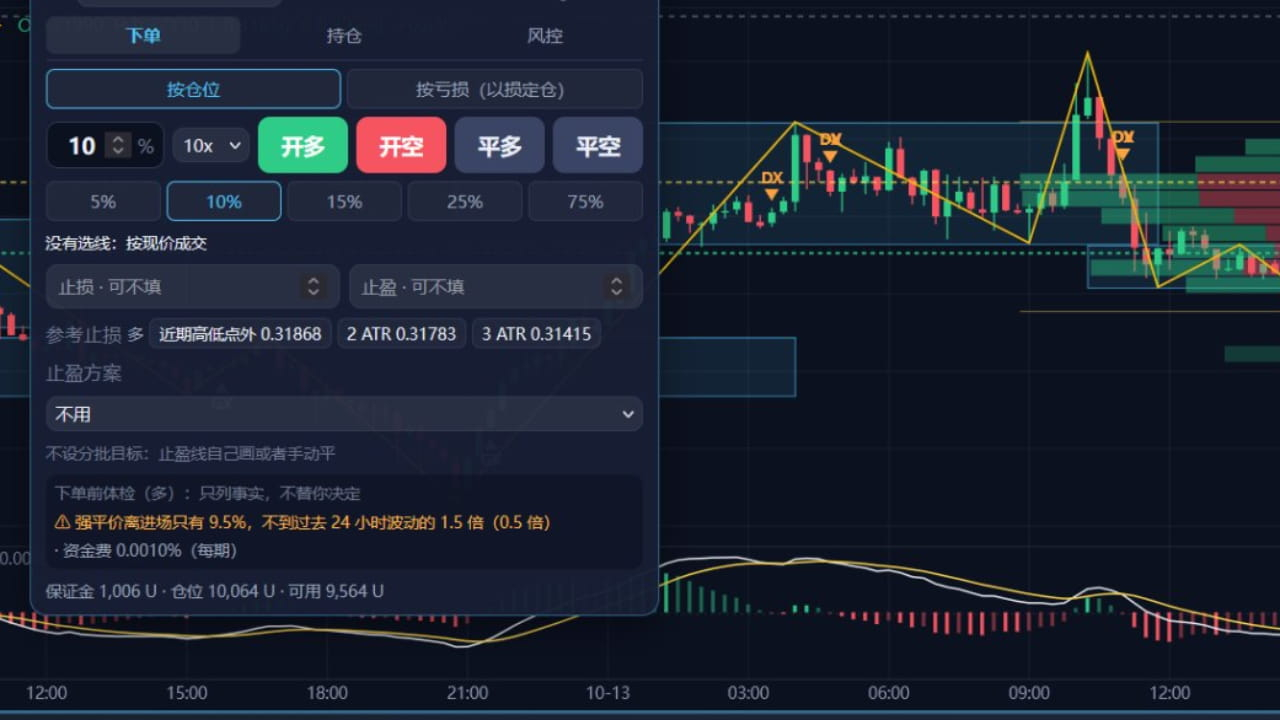Open the 风控 tab
This screenshot has height=720, width=1280.
coord(545,35)
